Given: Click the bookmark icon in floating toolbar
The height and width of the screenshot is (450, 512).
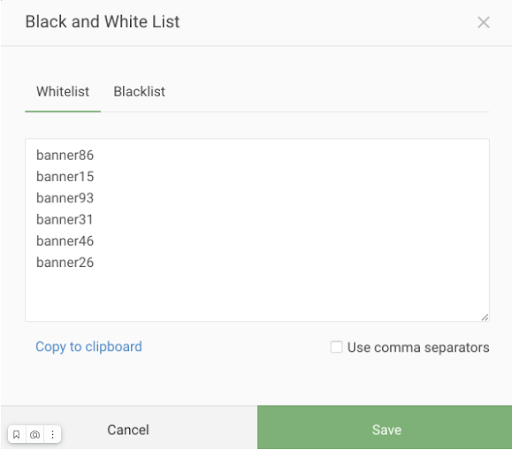Looking at the screenshot, I should tap(16, 434).
